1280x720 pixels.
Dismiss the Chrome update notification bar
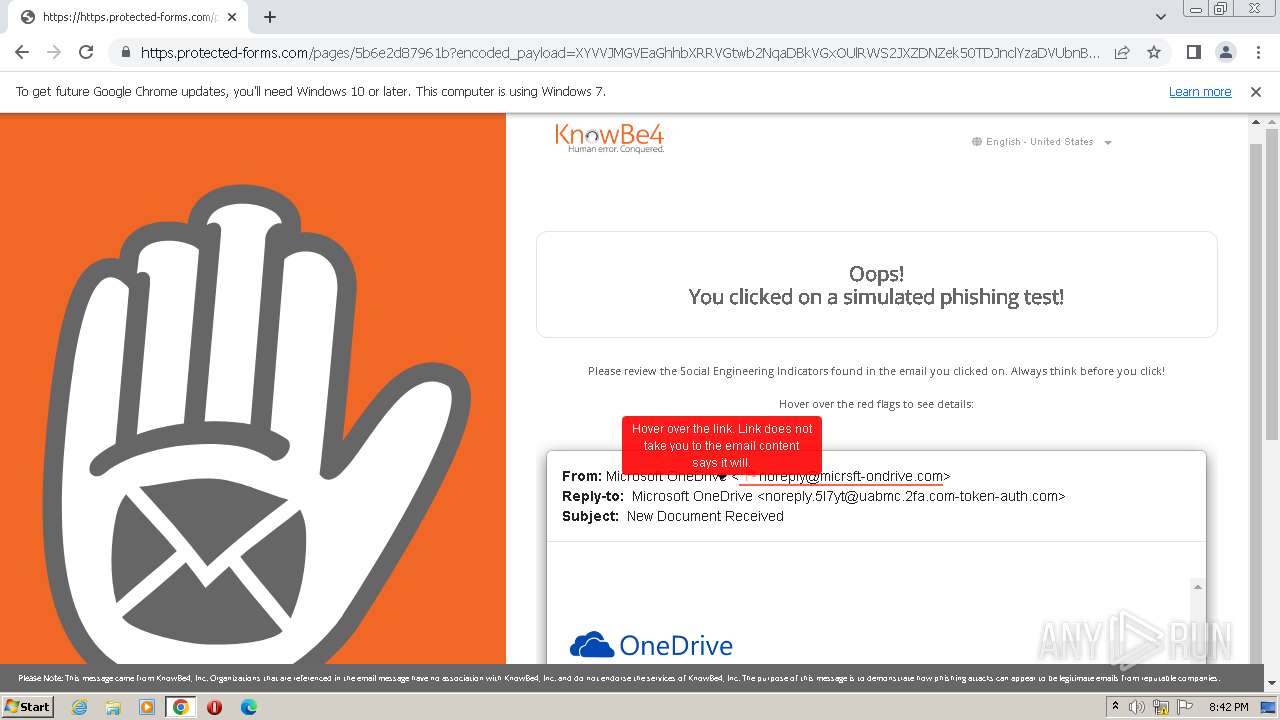tap(1256, 92)
